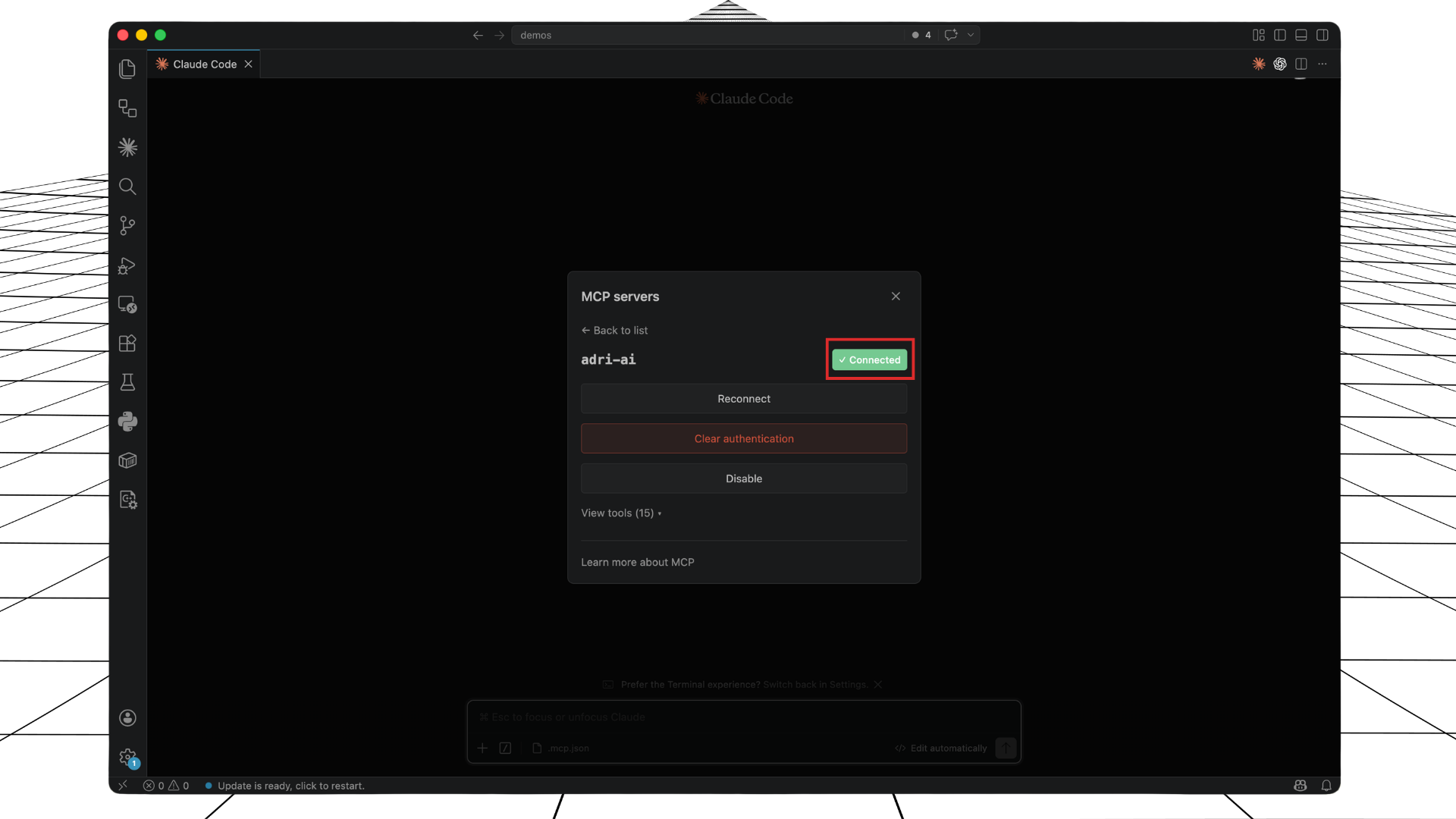
Task: Click the Reconnect button
Action: coord(743,399)
